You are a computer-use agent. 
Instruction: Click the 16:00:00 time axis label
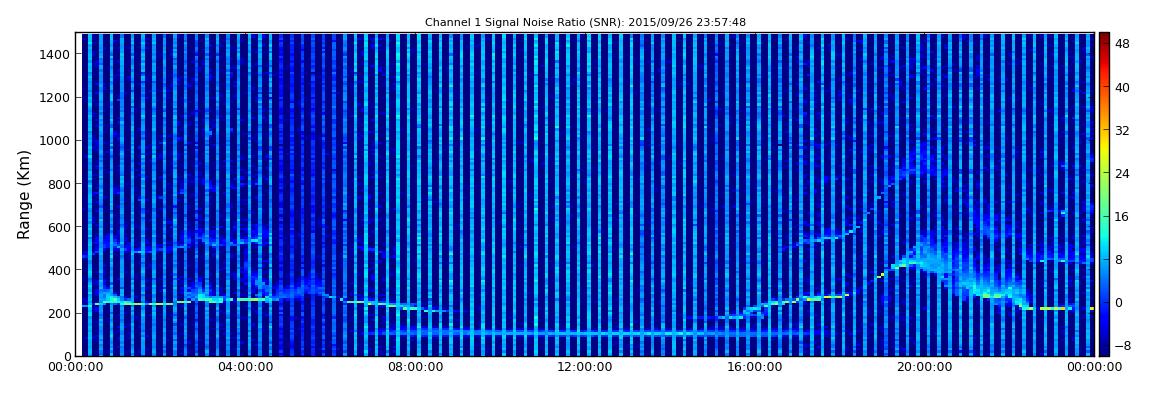tap(754, 367)
